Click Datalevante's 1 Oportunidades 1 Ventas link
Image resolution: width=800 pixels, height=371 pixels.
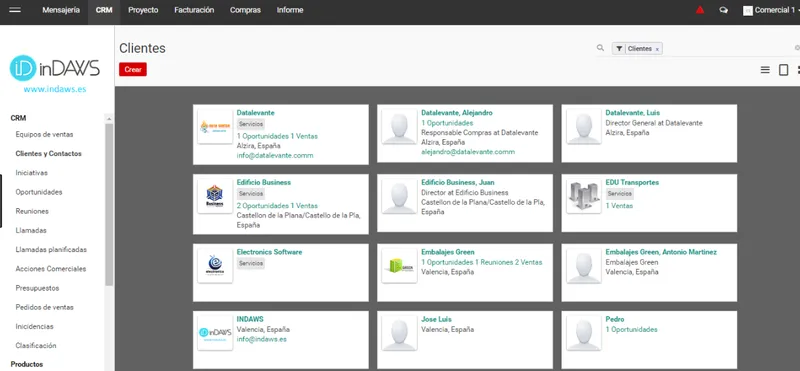[277, 136]
